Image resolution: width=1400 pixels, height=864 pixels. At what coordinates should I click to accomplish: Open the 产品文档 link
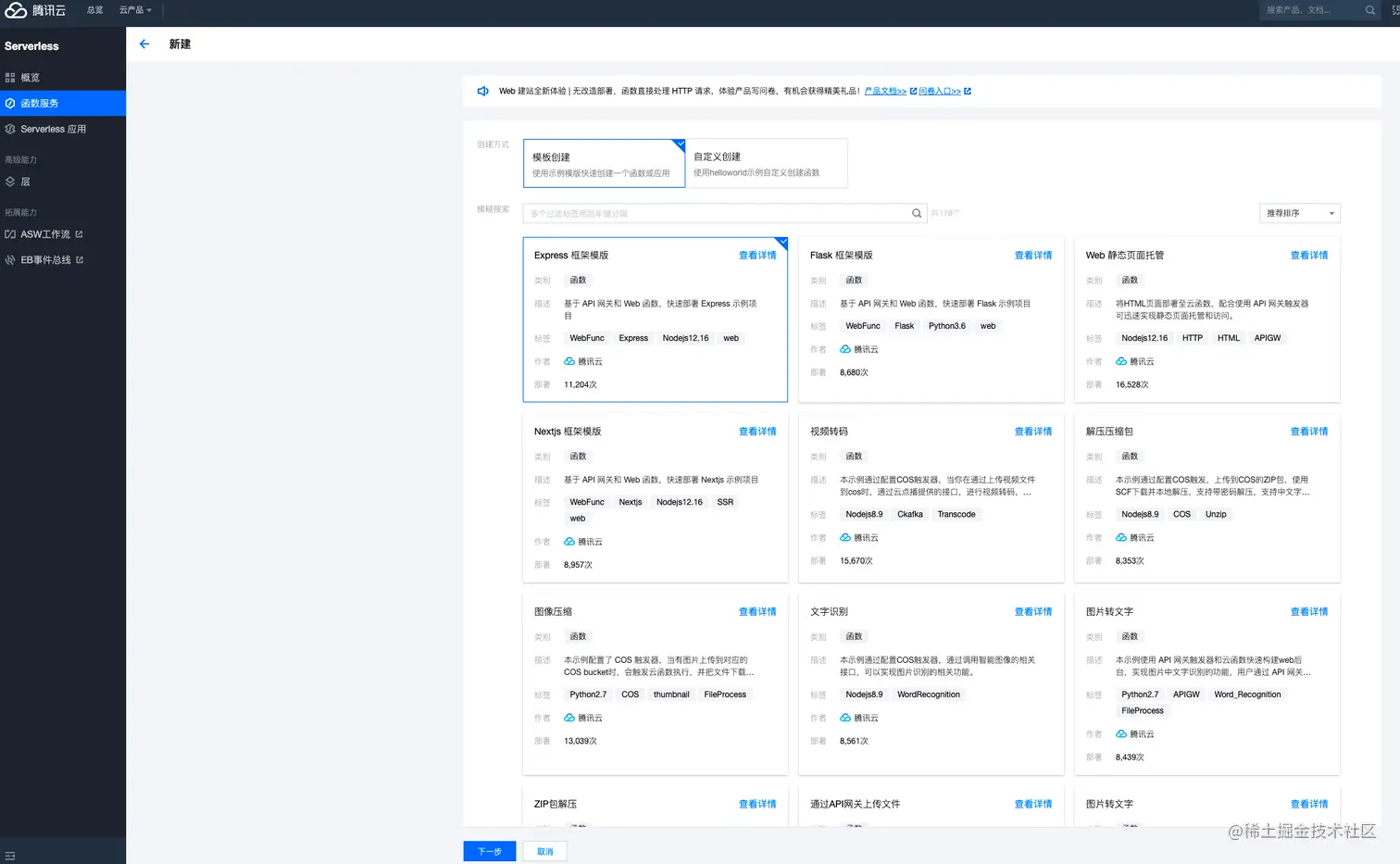pos(885,91)
